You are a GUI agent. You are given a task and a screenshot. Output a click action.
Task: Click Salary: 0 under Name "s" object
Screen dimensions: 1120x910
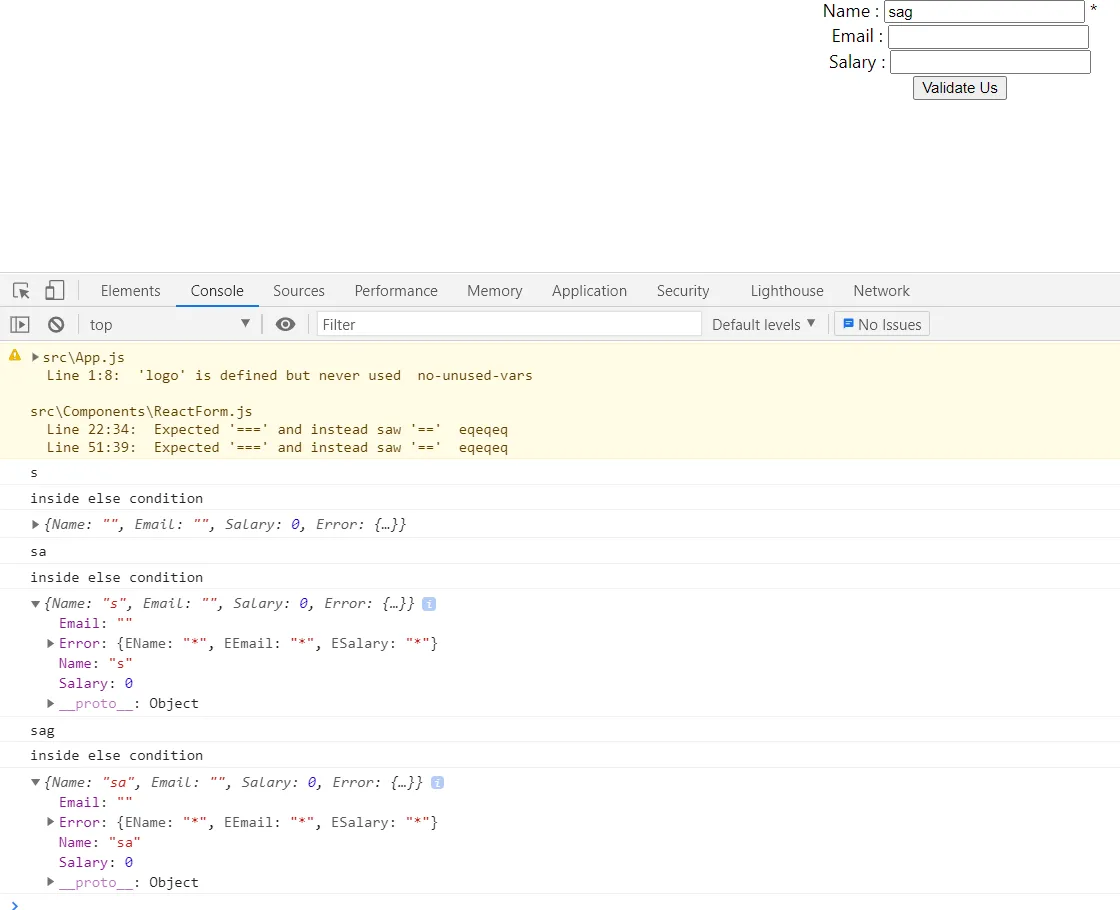96,684
